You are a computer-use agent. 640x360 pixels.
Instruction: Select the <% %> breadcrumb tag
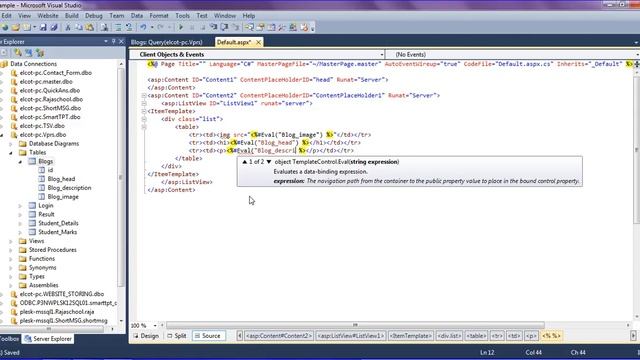(551, 336)
